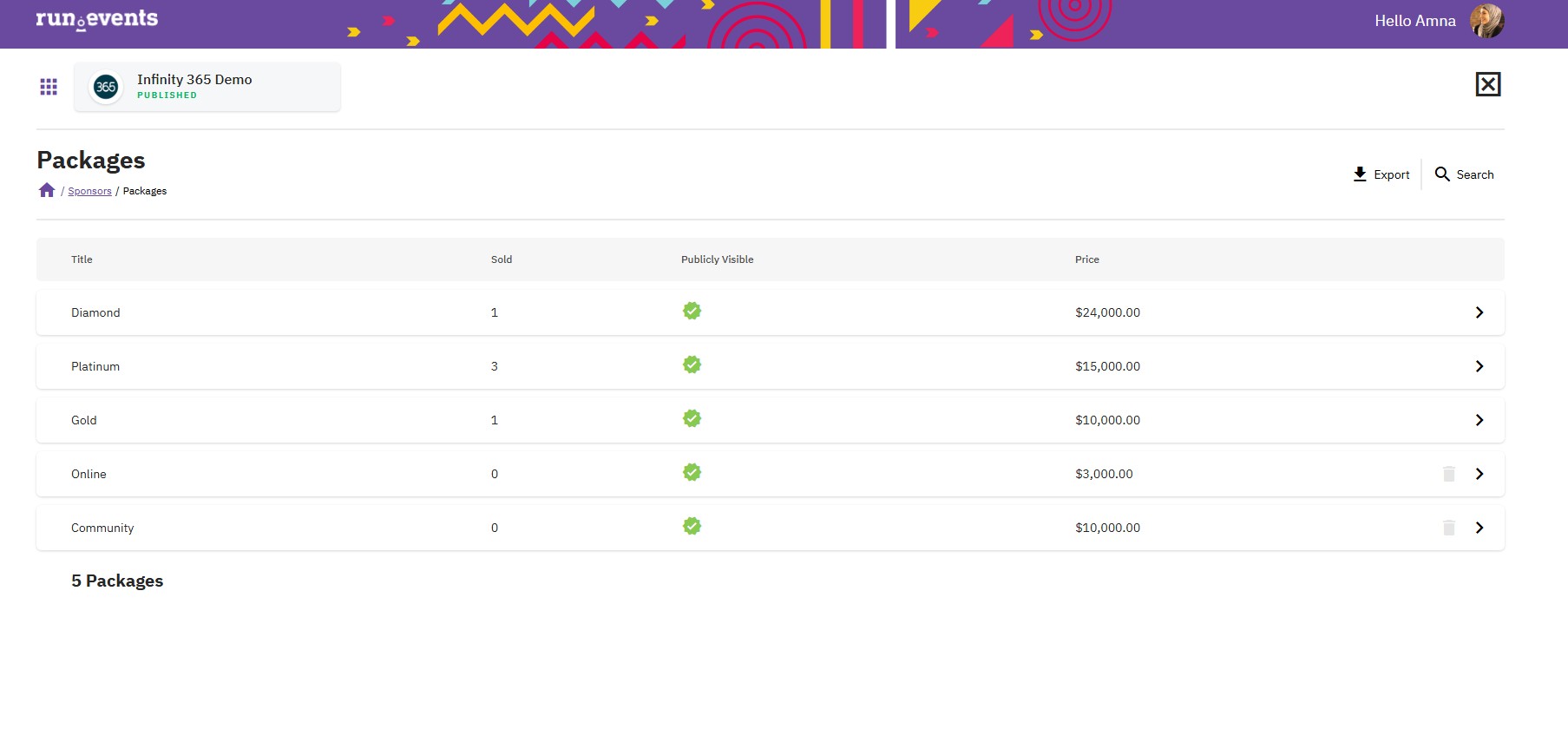The width and height of the screenshot is (1568, 755).
Task: Select the Community package title
Action: [x=102, y=528]
